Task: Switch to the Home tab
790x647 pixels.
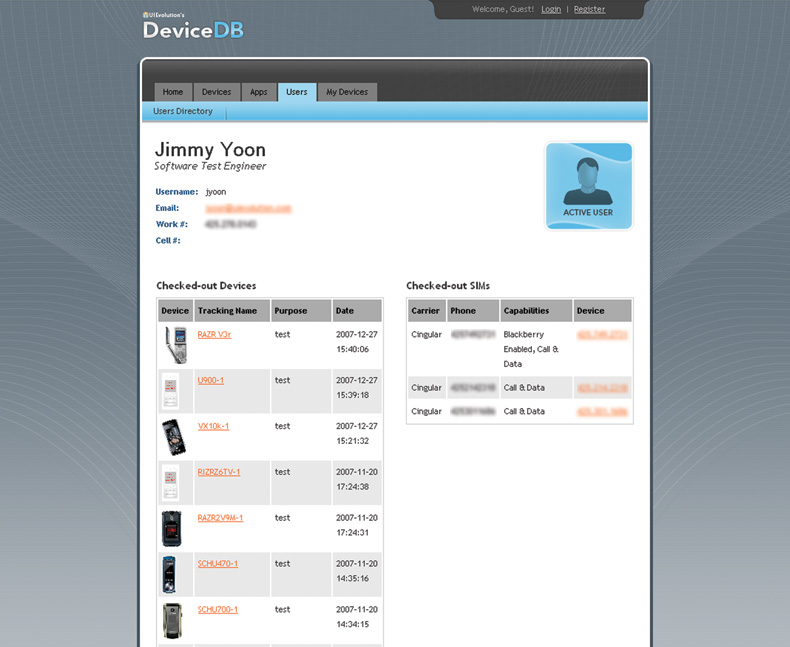Action: [x=173, y=92]
